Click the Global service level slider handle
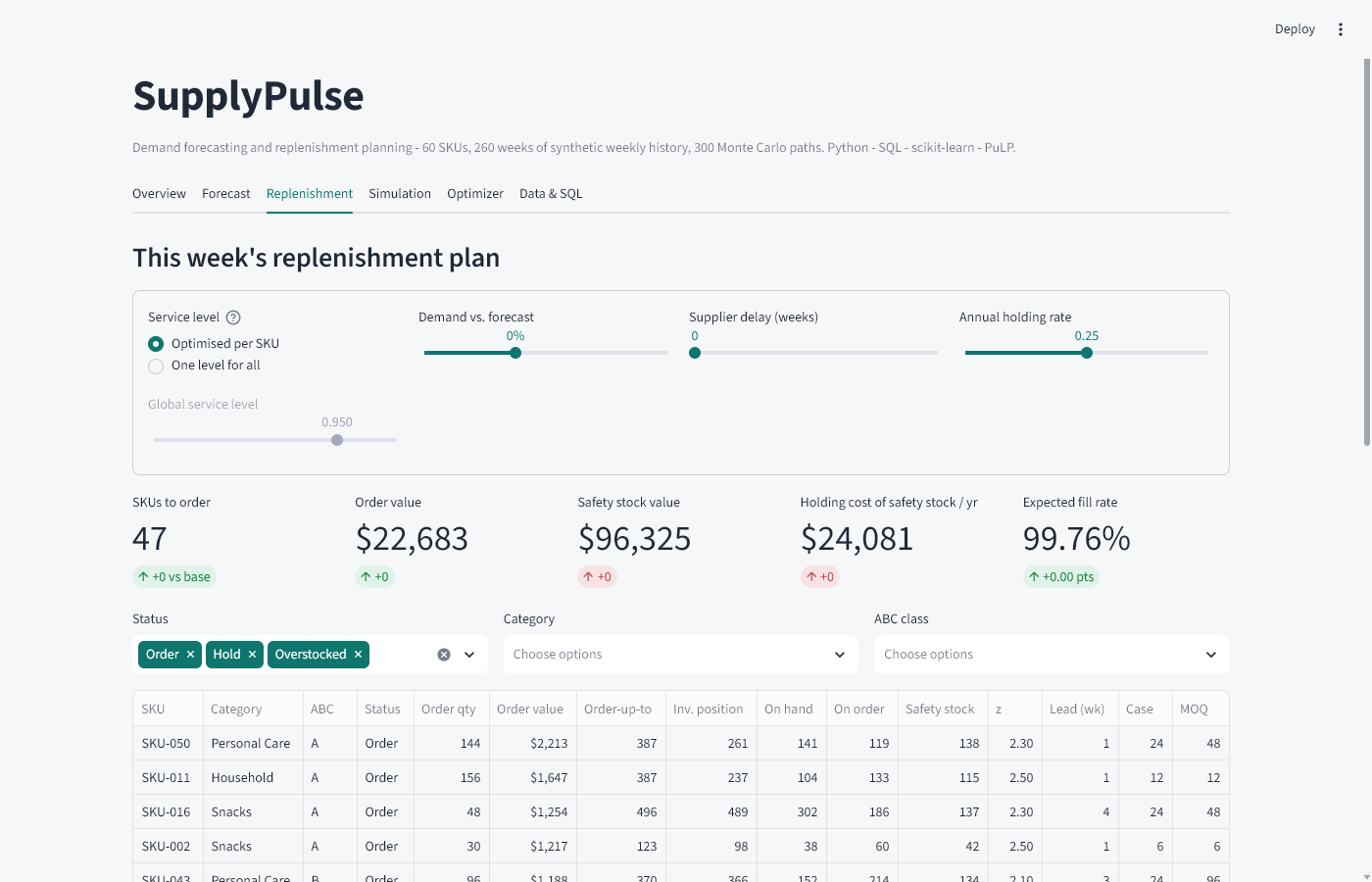Viewport: 1372px width, 882px height. [x=337, y=440]
